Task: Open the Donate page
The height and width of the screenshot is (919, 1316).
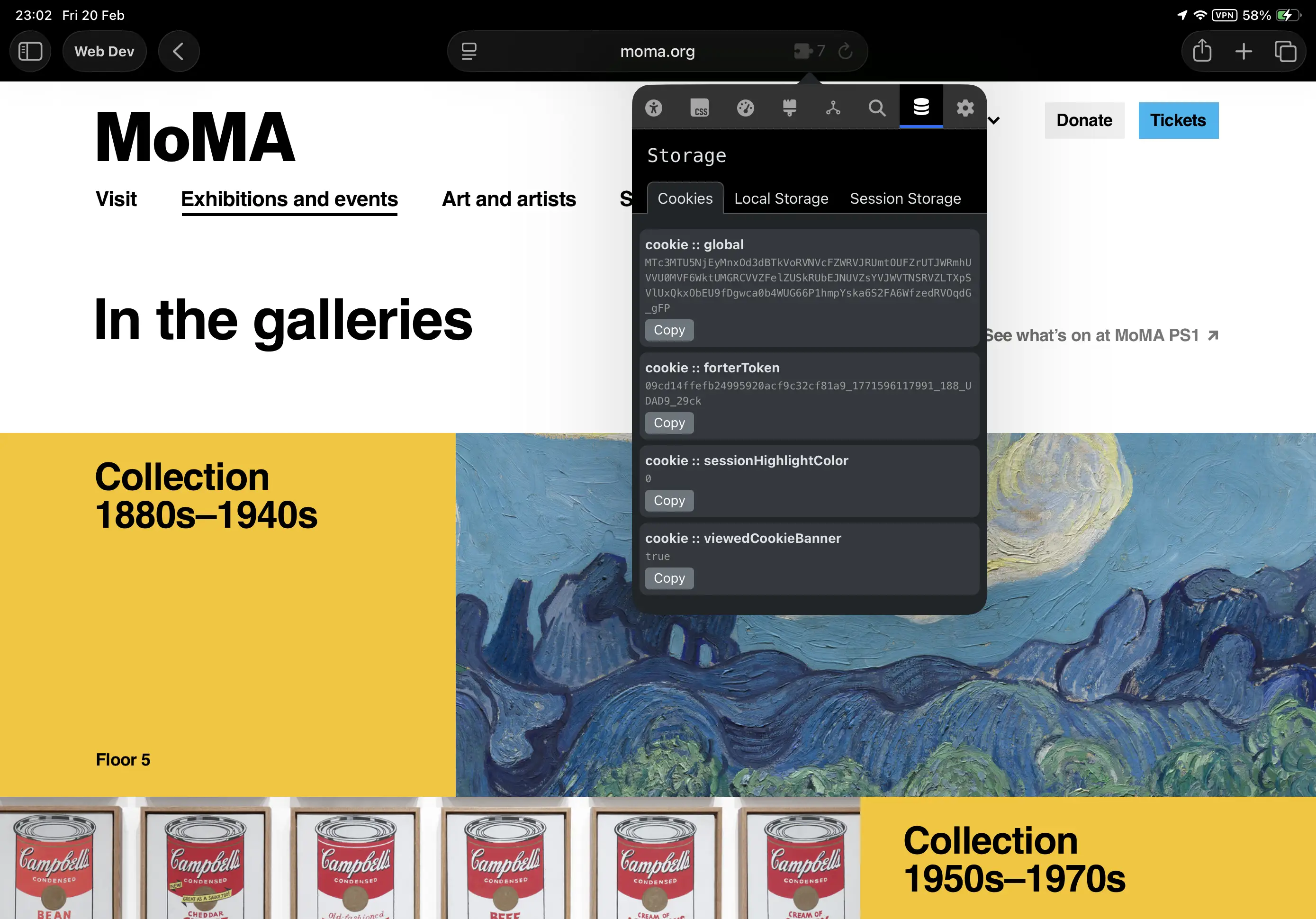Action: click(x=1084, y=120)
